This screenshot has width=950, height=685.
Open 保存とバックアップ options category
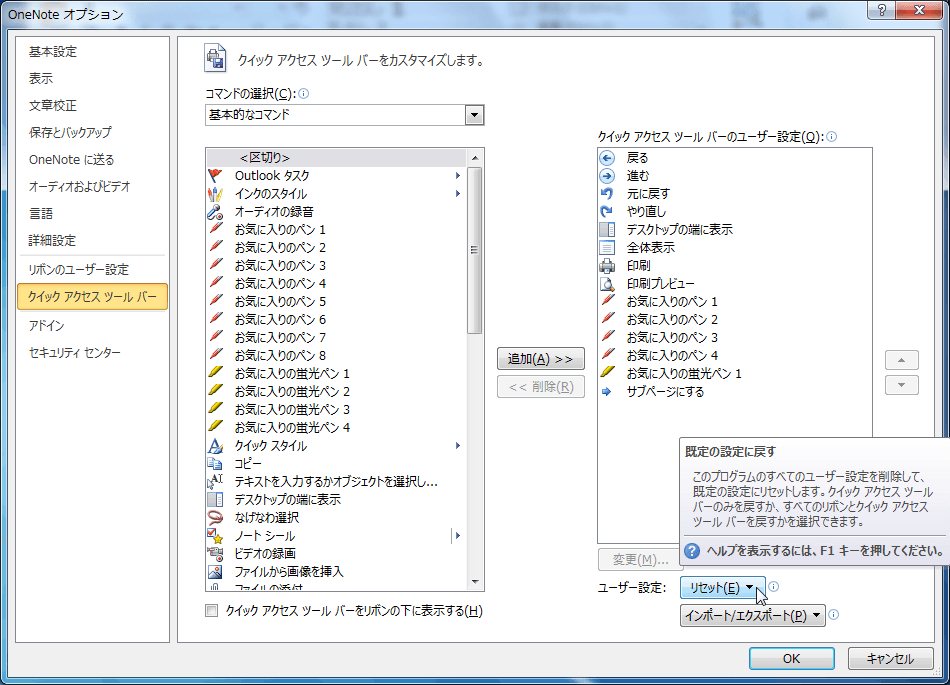[70, 132]
